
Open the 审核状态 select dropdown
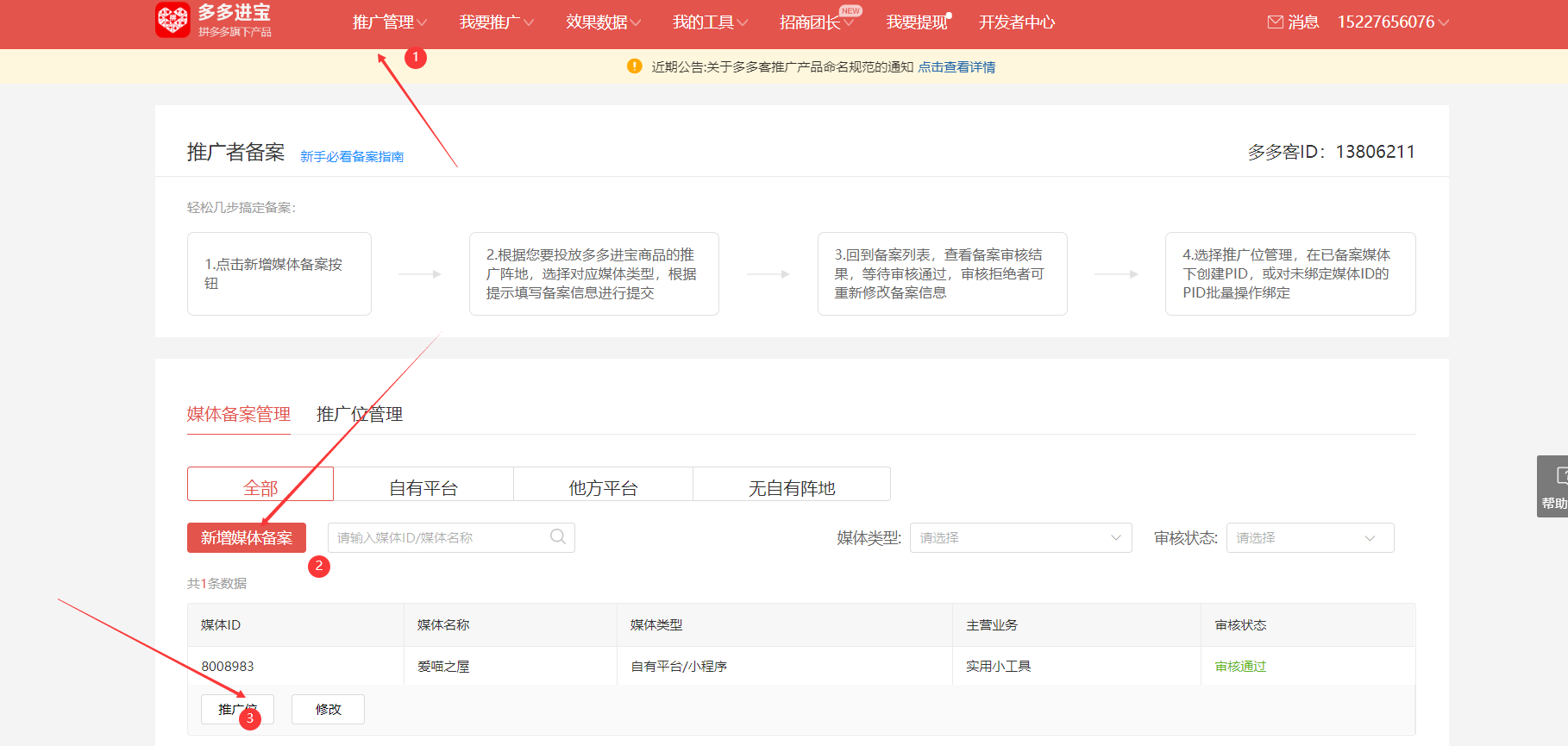coord(1309,537)
